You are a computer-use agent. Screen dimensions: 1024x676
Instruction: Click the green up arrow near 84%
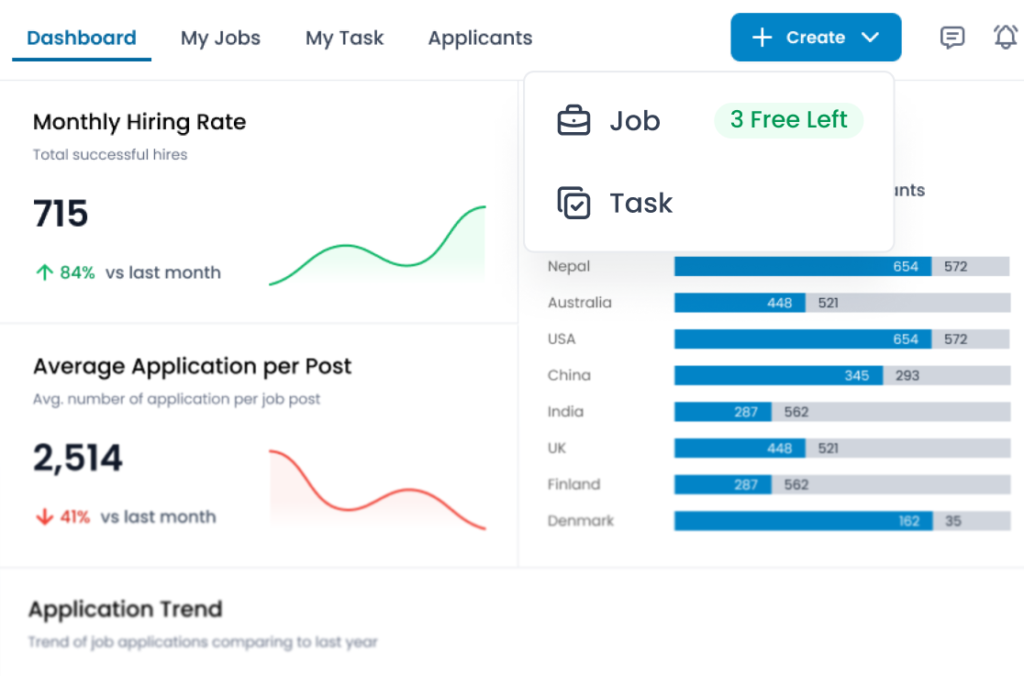click(x=43, y=272)
